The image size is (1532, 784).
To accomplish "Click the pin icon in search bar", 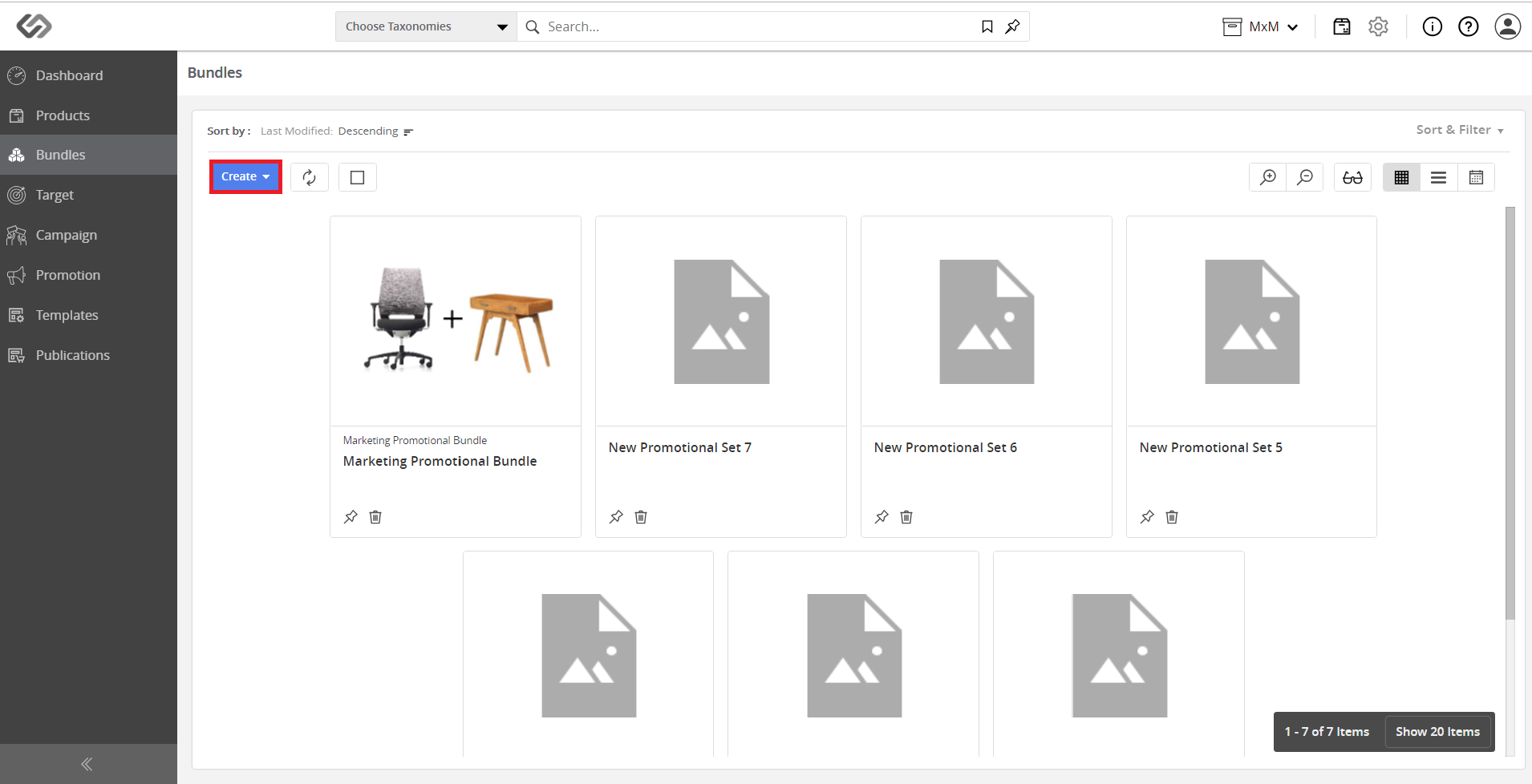I will (x=1013, y=27).
